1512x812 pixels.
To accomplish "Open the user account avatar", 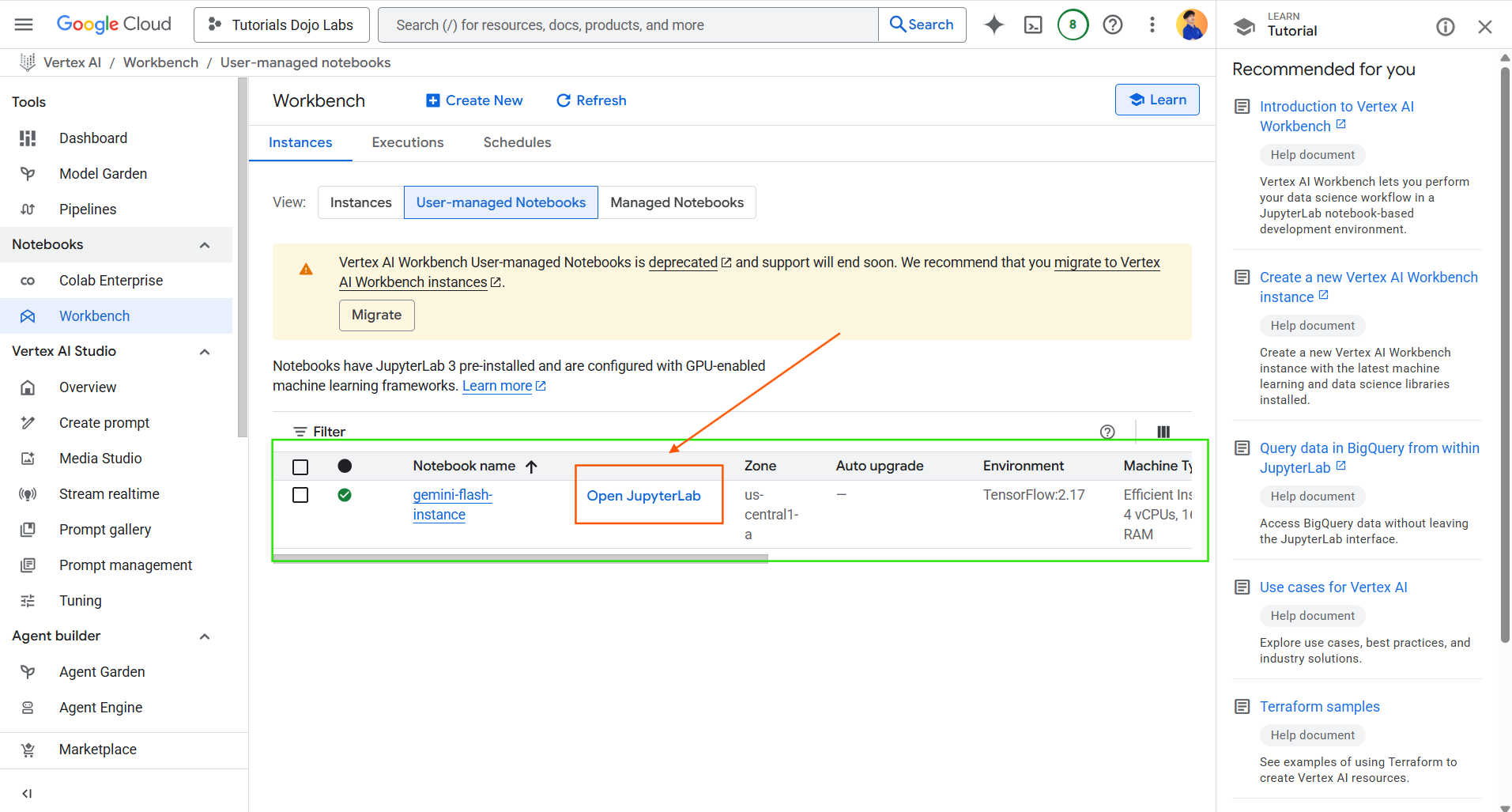I will click(x=1191, y=25).
